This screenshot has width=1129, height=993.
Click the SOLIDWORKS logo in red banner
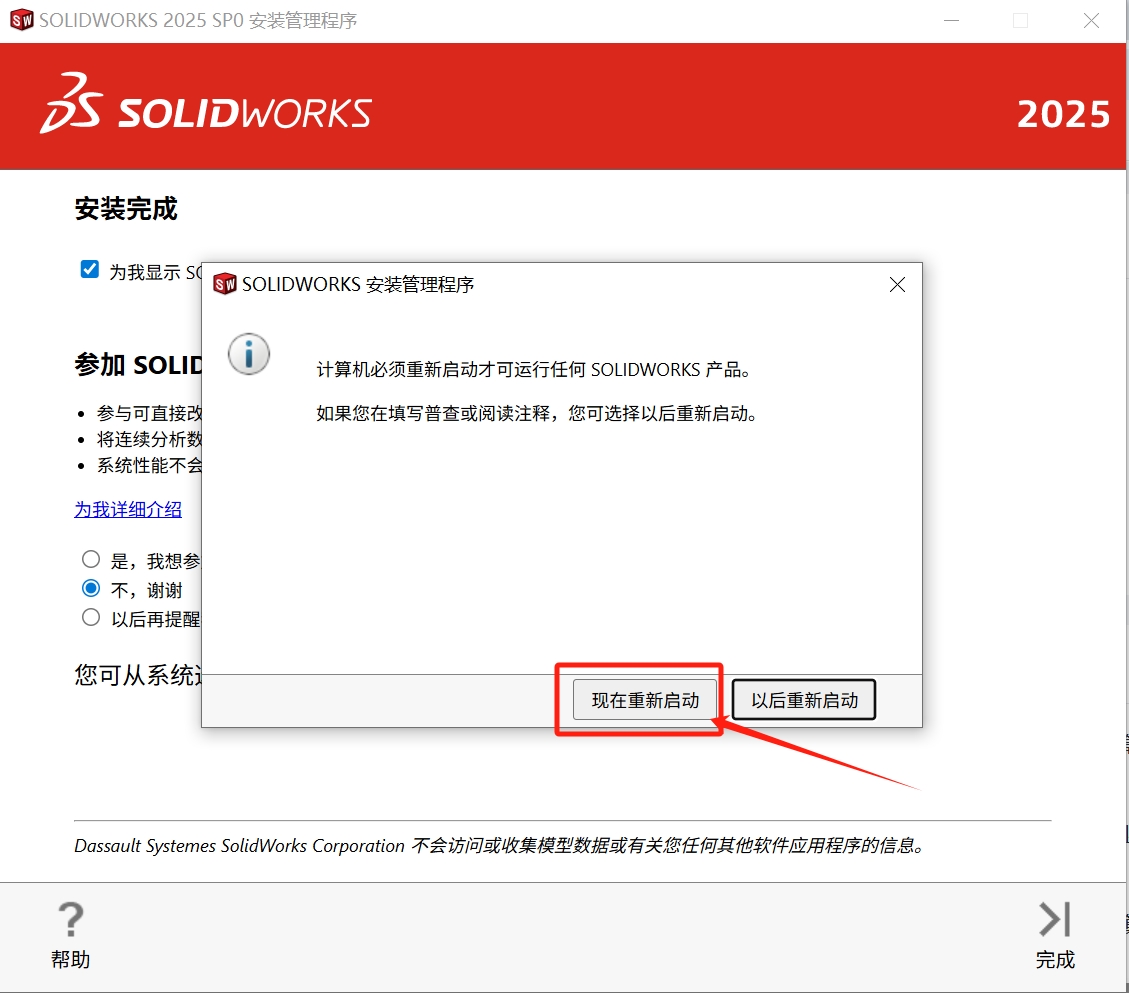(206, 103)
